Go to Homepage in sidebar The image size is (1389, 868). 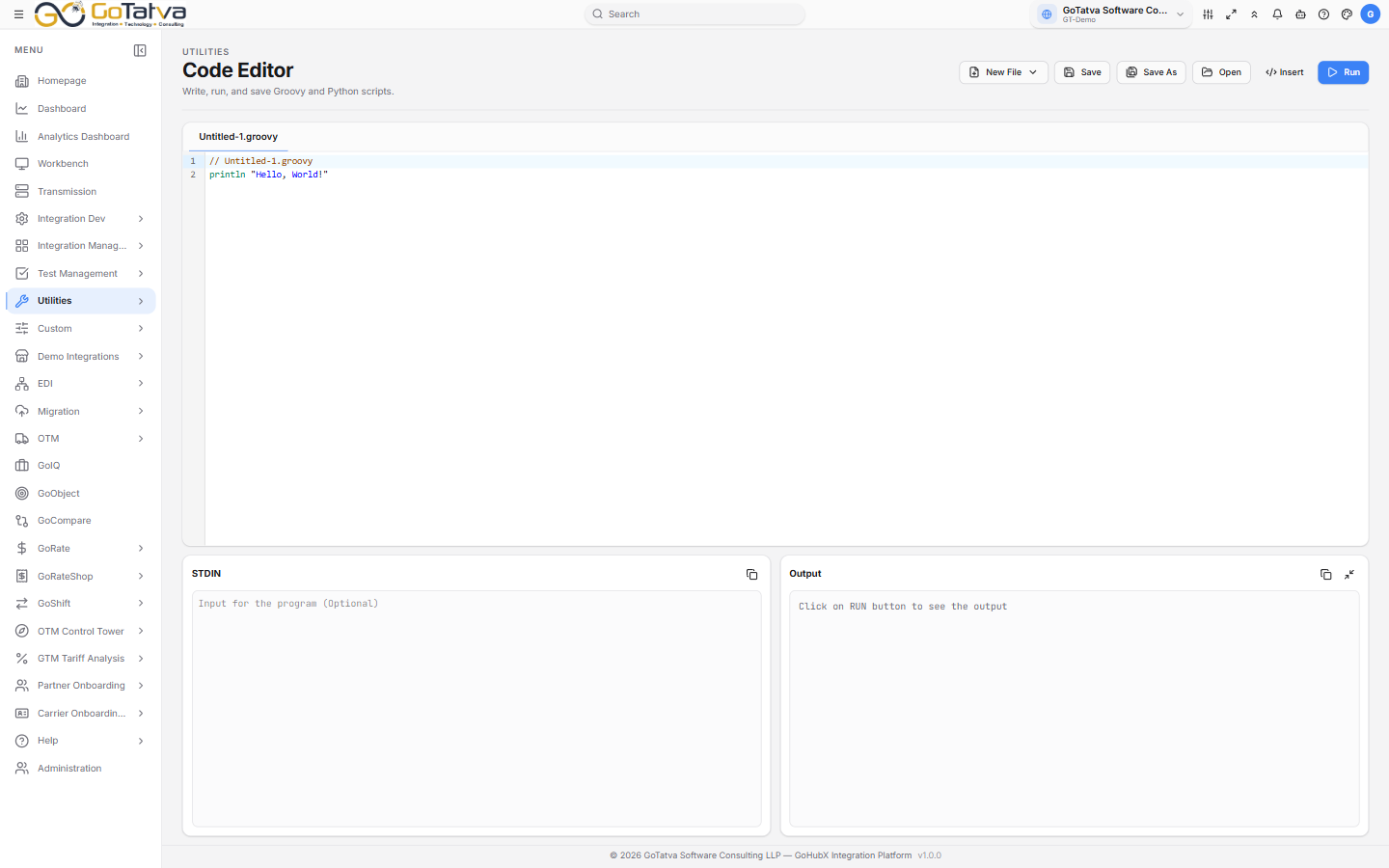(x=81, y=81)
